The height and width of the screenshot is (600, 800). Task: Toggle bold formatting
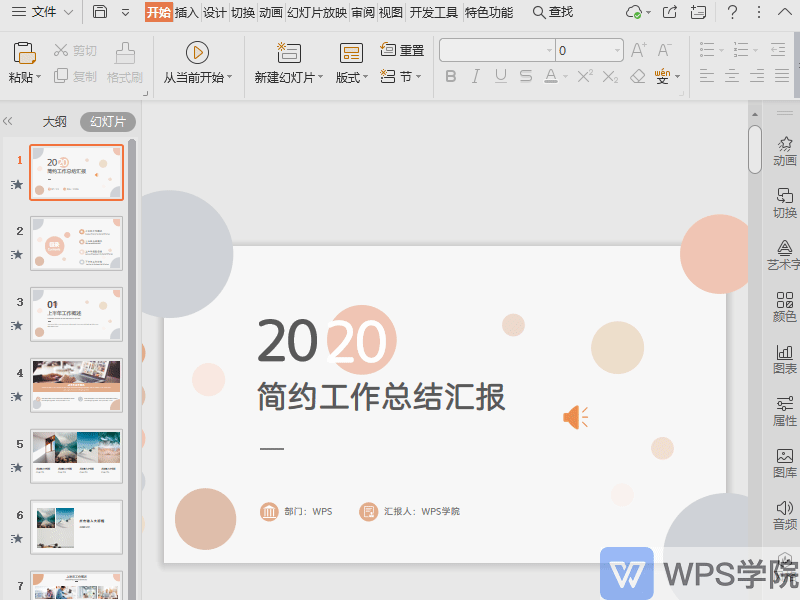[451, 76]
